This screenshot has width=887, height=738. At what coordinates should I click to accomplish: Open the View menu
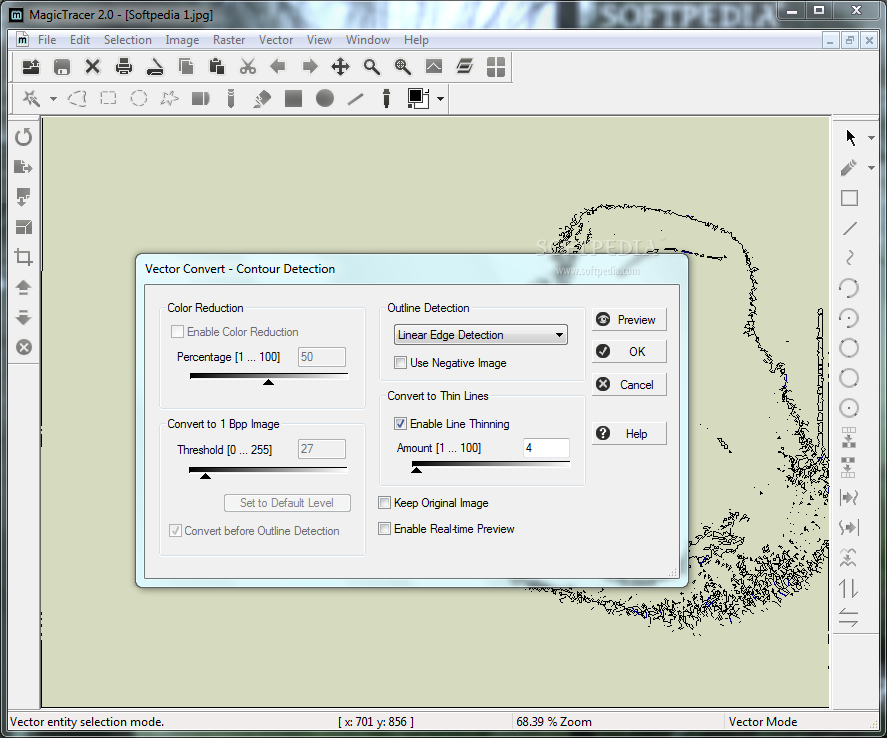[x=319, y=40]
